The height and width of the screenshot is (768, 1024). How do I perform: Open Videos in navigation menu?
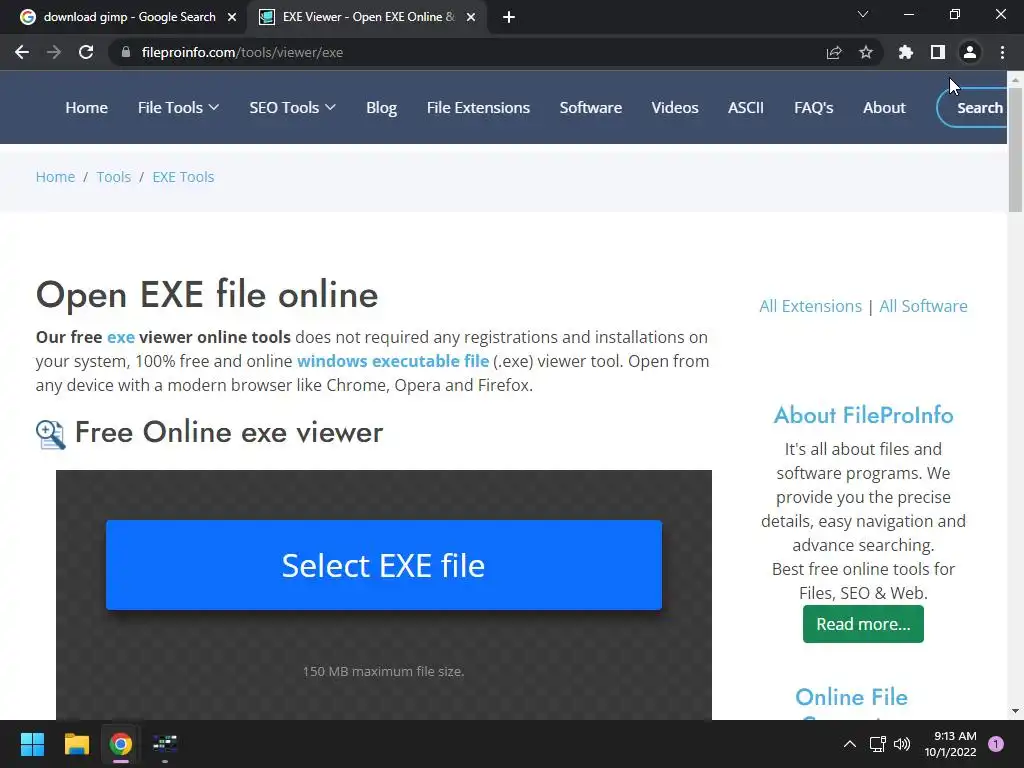(675, 108)
